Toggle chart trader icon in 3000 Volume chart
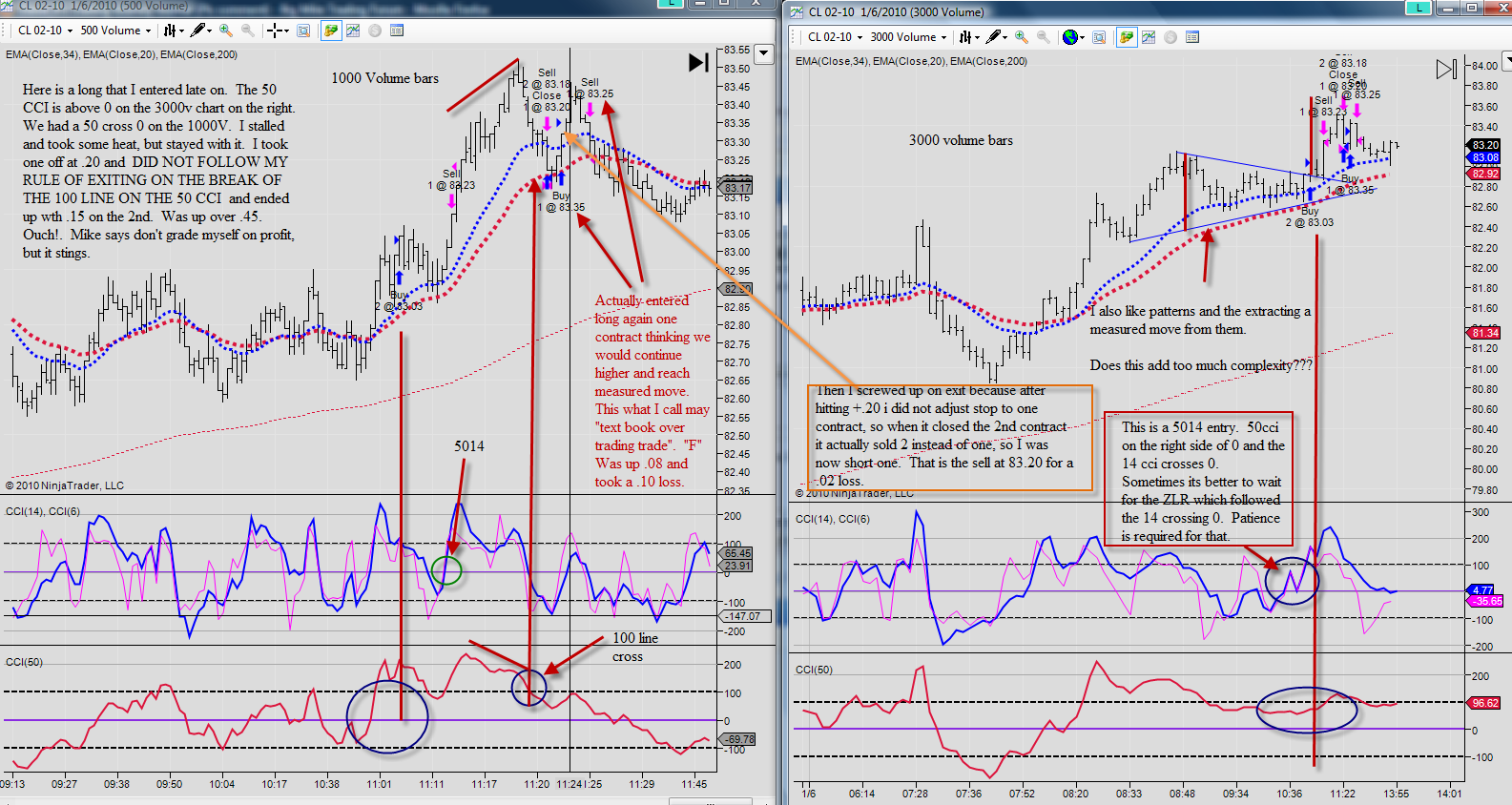1512x805 pixels. [x=1127, y=37]
